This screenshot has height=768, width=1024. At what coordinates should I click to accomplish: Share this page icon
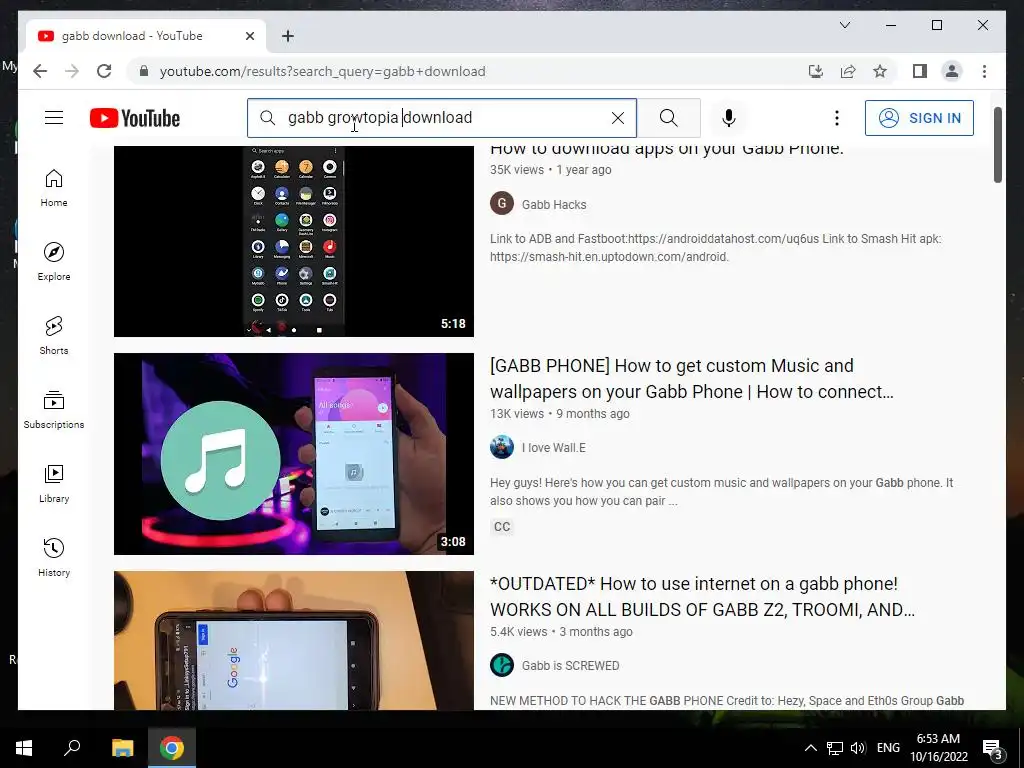point(848,71)
